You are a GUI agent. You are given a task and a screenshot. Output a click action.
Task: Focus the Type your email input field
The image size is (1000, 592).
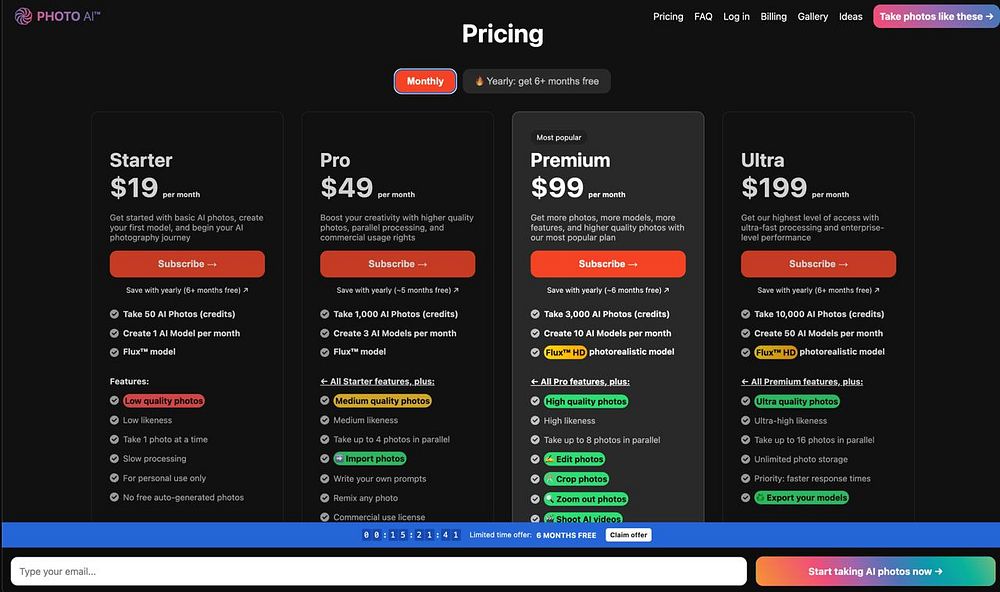pyautogui.click(x=378, y=572)
